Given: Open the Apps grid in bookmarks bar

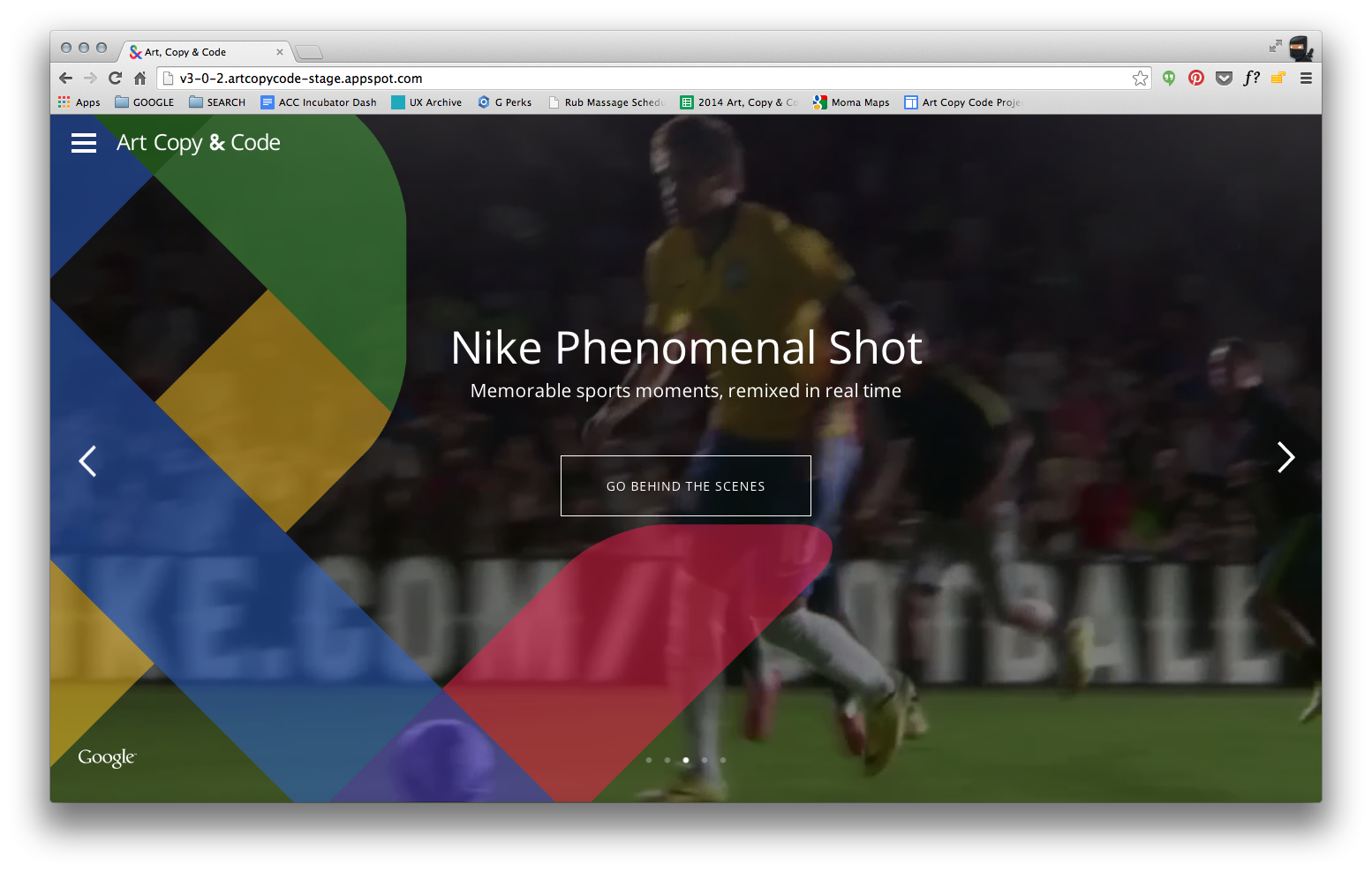Looking at the screenshot, I should [x=79, y=102].
